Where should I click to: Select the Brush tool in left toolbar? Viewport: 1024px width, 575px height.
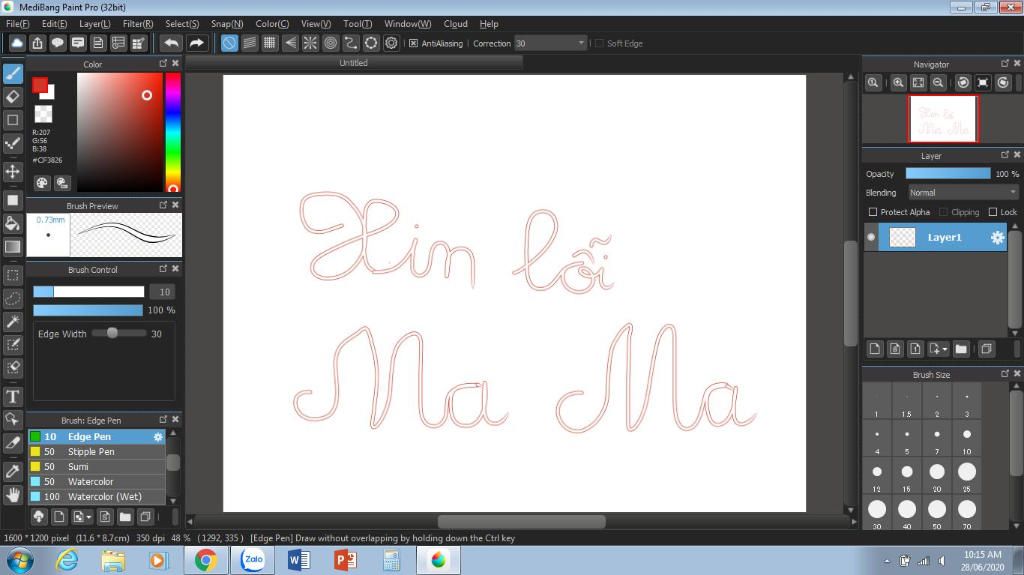point(12,73)
